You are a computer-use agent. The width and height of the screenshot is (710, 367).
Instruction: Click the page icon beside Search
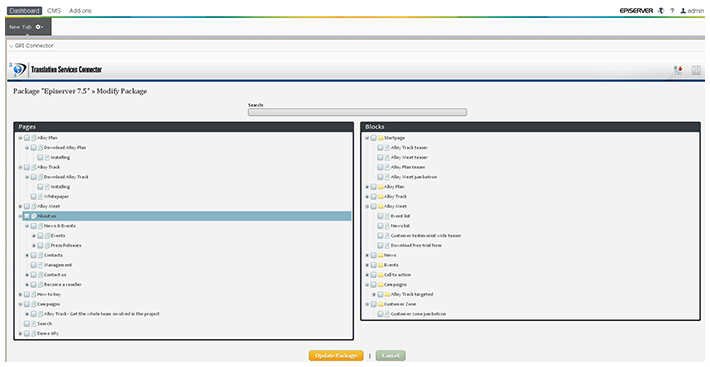click(34, 324)
